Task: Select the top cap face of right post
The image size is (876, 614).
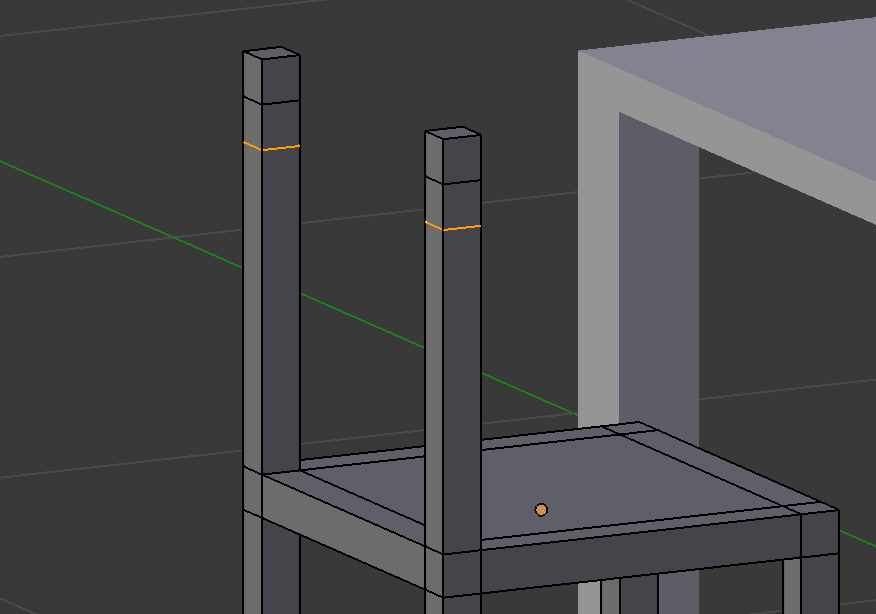Action: [x=452, y=133]
